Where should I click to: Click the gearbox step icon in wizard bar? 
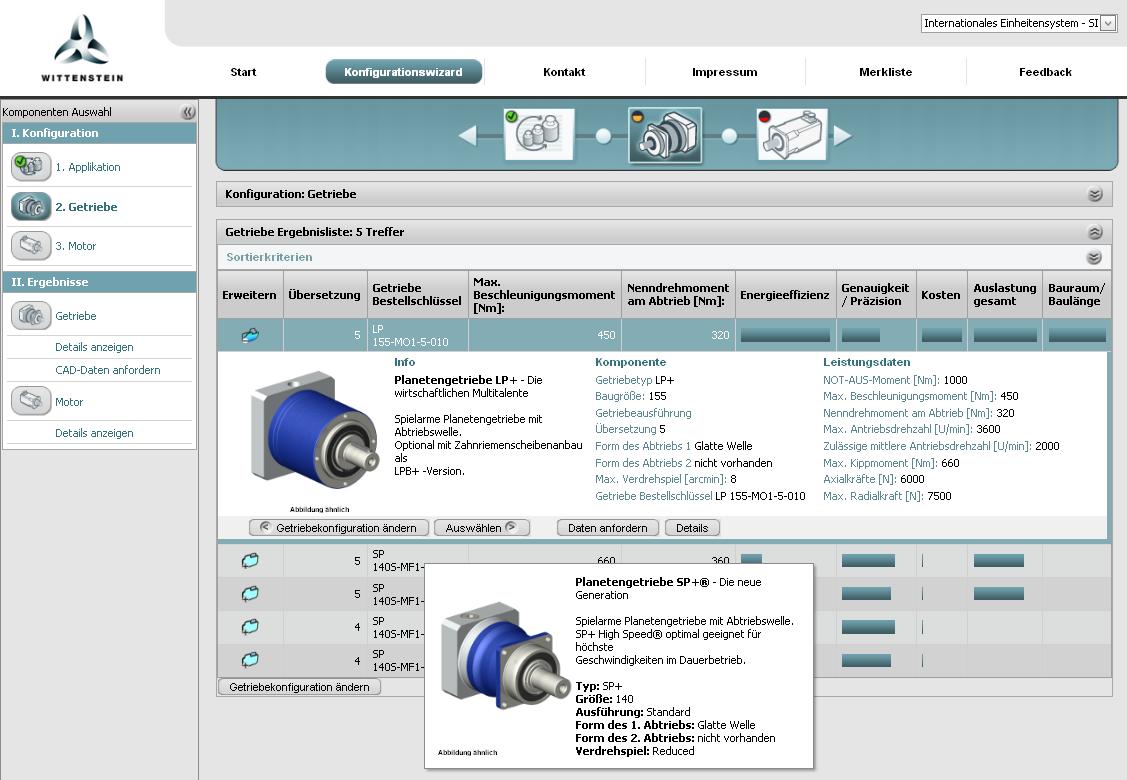pos(665,135)
